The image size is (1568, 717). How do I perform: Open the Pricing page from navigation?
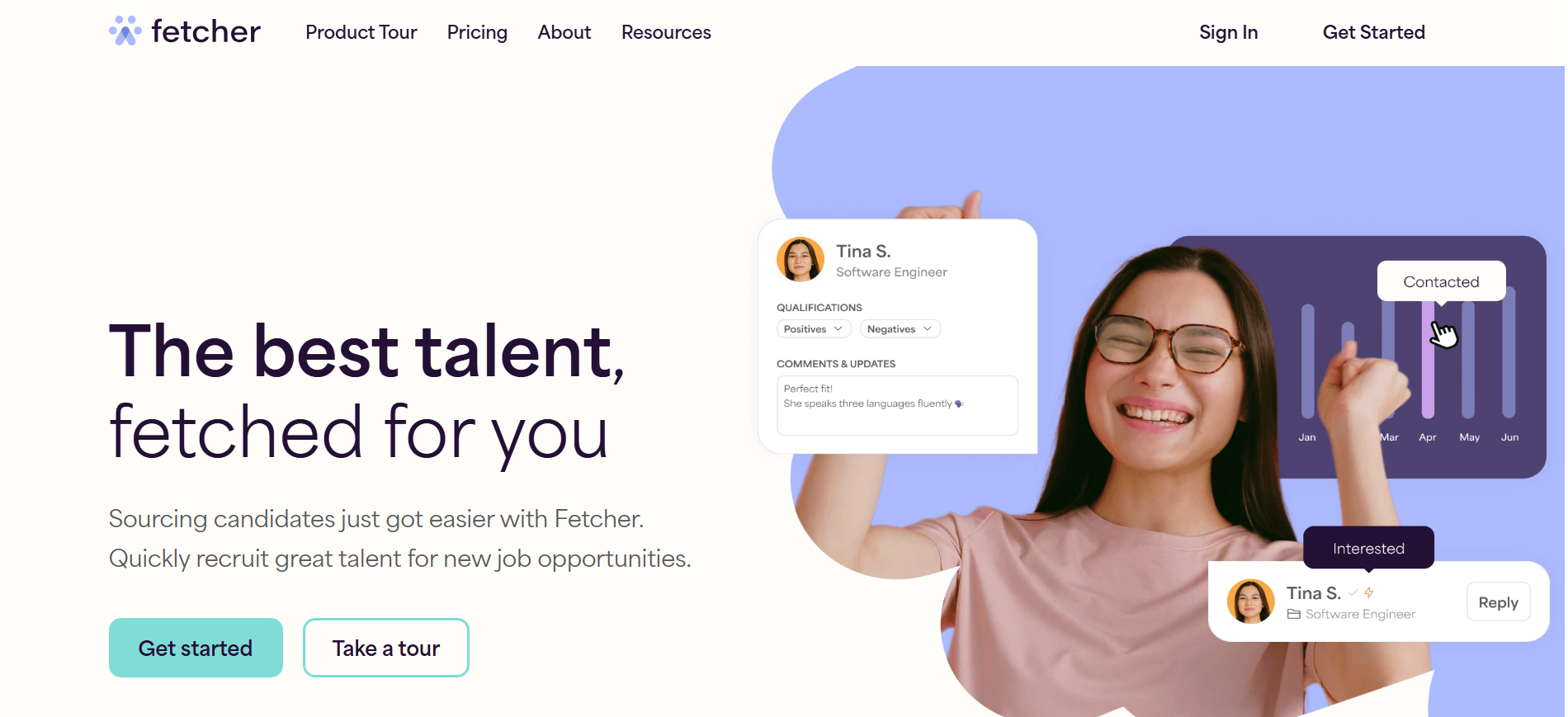(477, 32)
